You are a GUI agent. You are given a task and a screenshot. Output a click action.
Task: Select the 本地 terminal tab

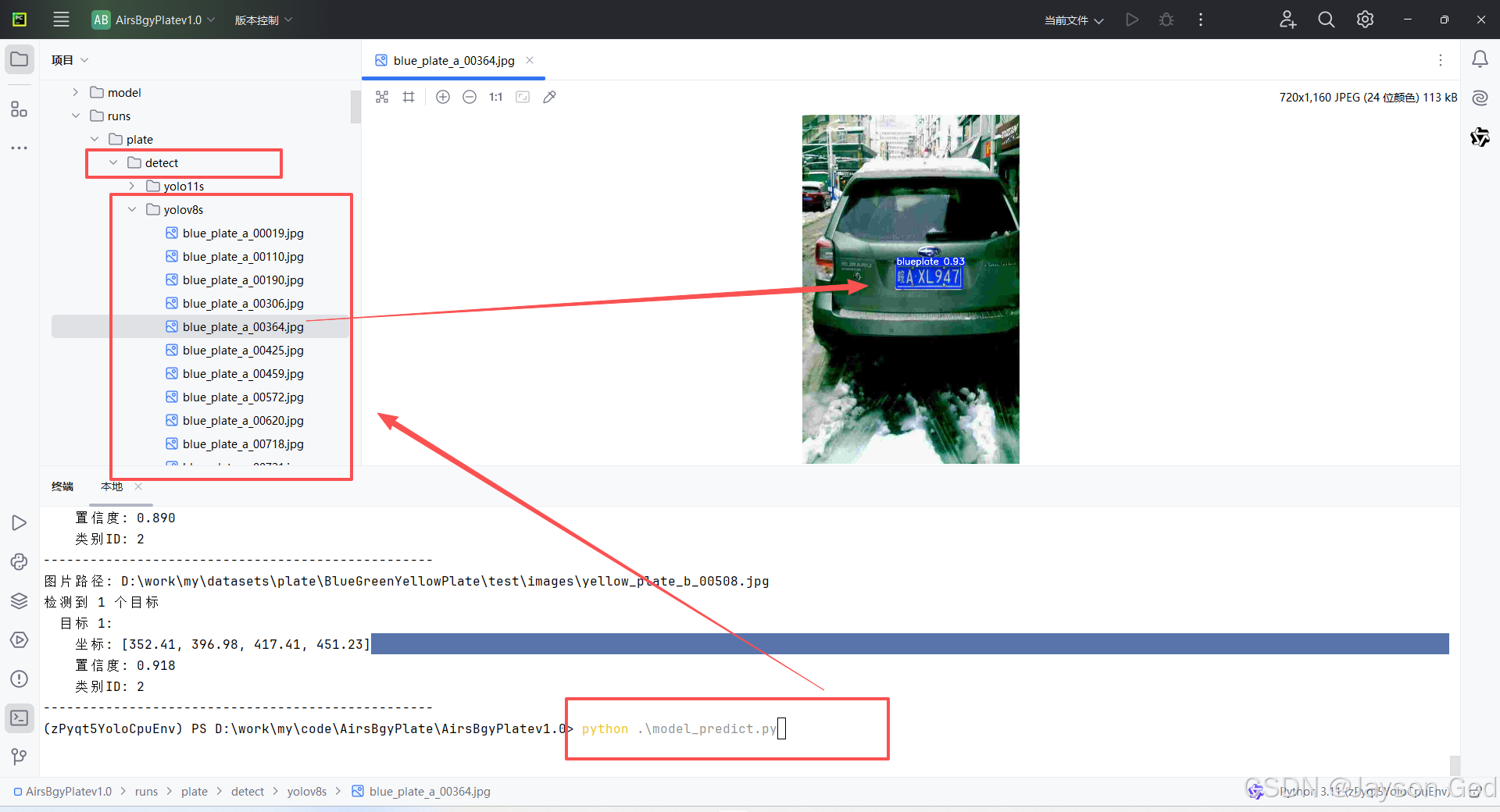(x=112, y=486)
